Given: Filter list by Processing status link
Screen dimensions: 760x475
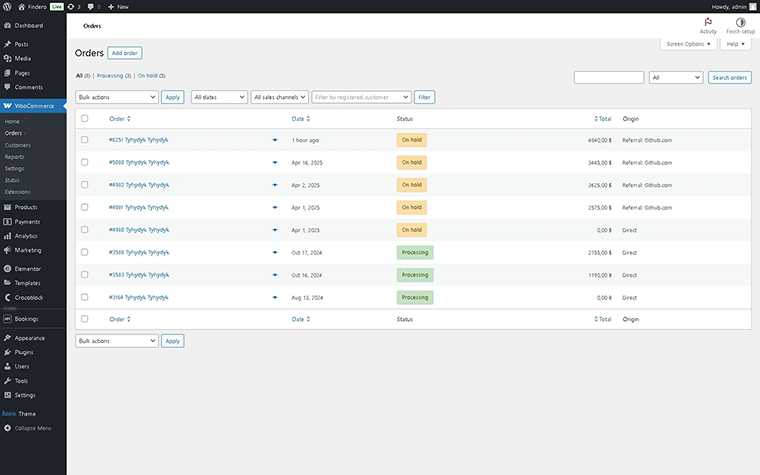Looking at the screenshot, I should [x=110, y=76].
